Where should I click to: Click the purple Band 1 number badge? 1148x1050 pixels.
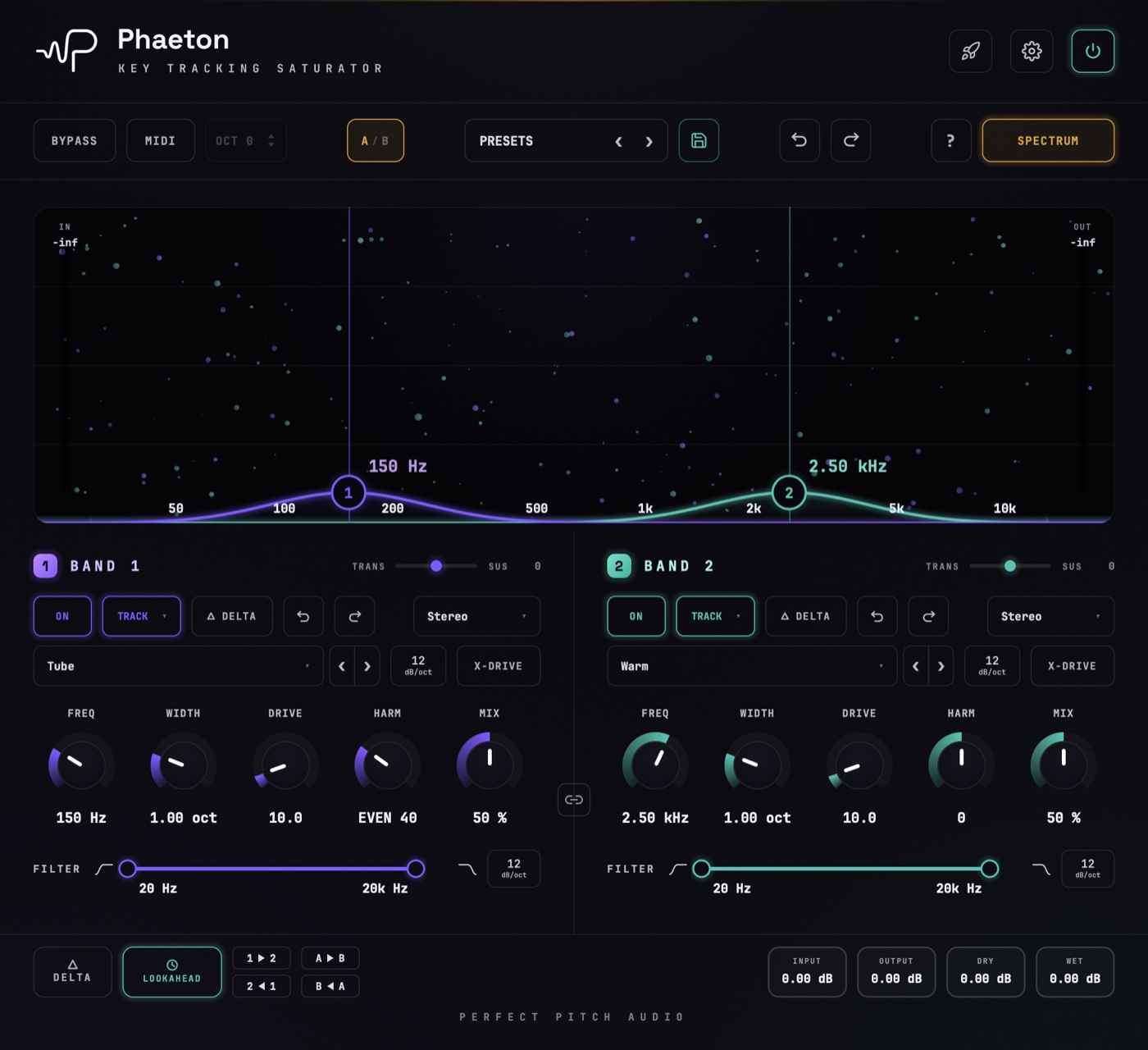tap(45, 565)
